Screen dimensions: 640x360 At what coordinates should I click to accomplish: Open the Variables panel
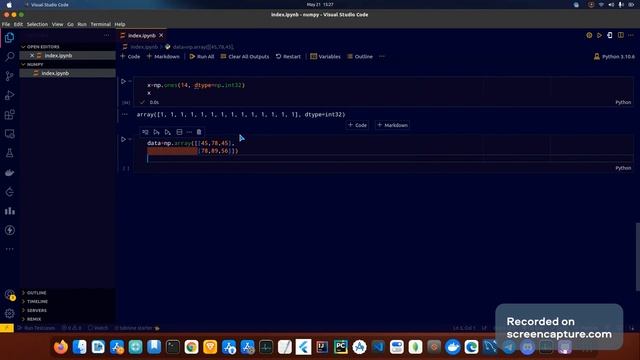coord(325,56)
